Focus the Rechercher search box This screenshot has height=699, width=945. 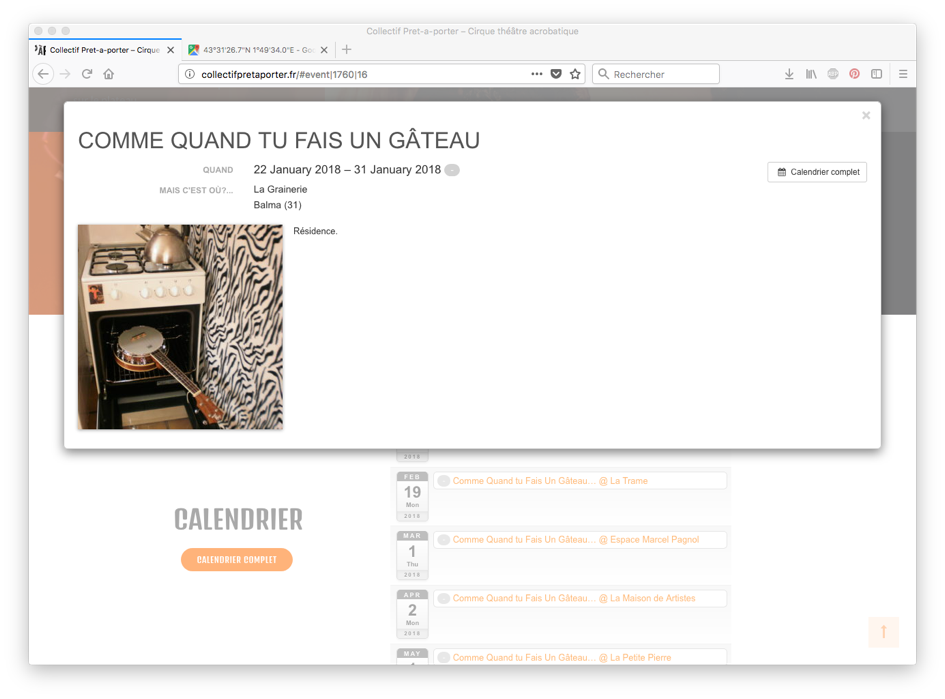pyautogui.click(x=656, y=74)
